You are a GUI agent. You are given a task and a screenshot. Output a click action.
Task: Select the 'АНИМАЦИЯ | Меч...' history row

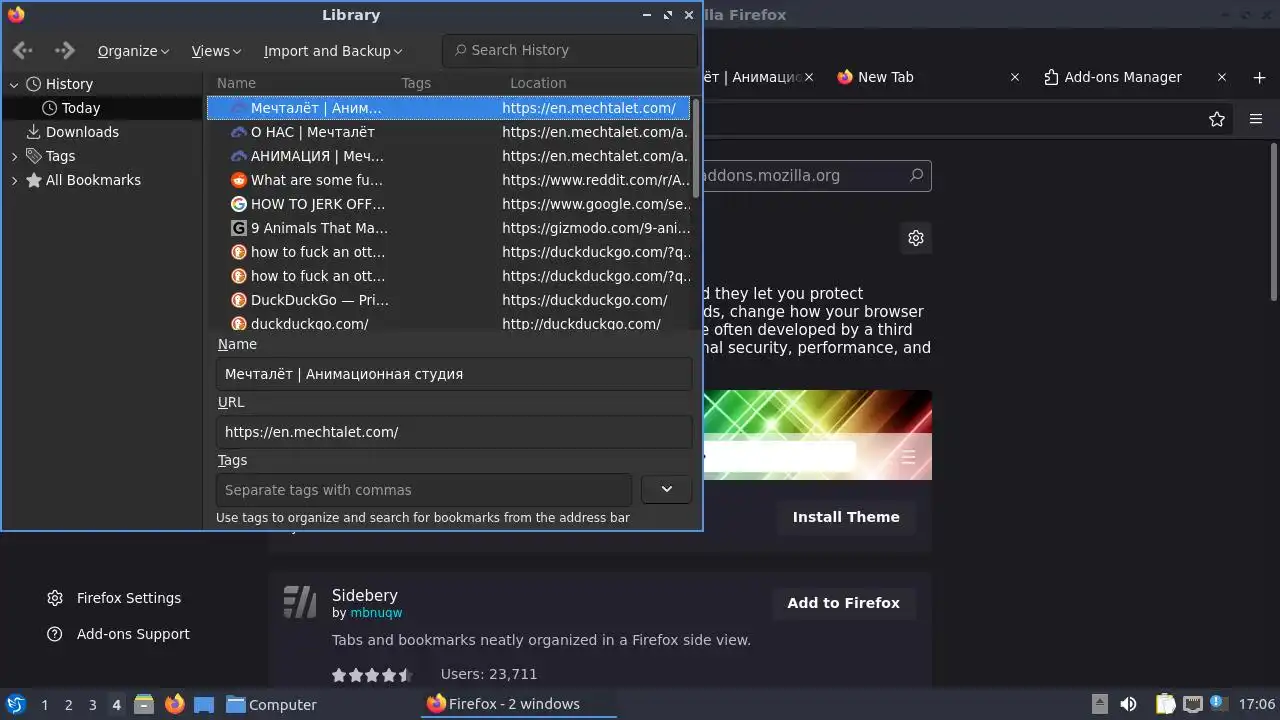pyautogui.click(x=448, y=156)
